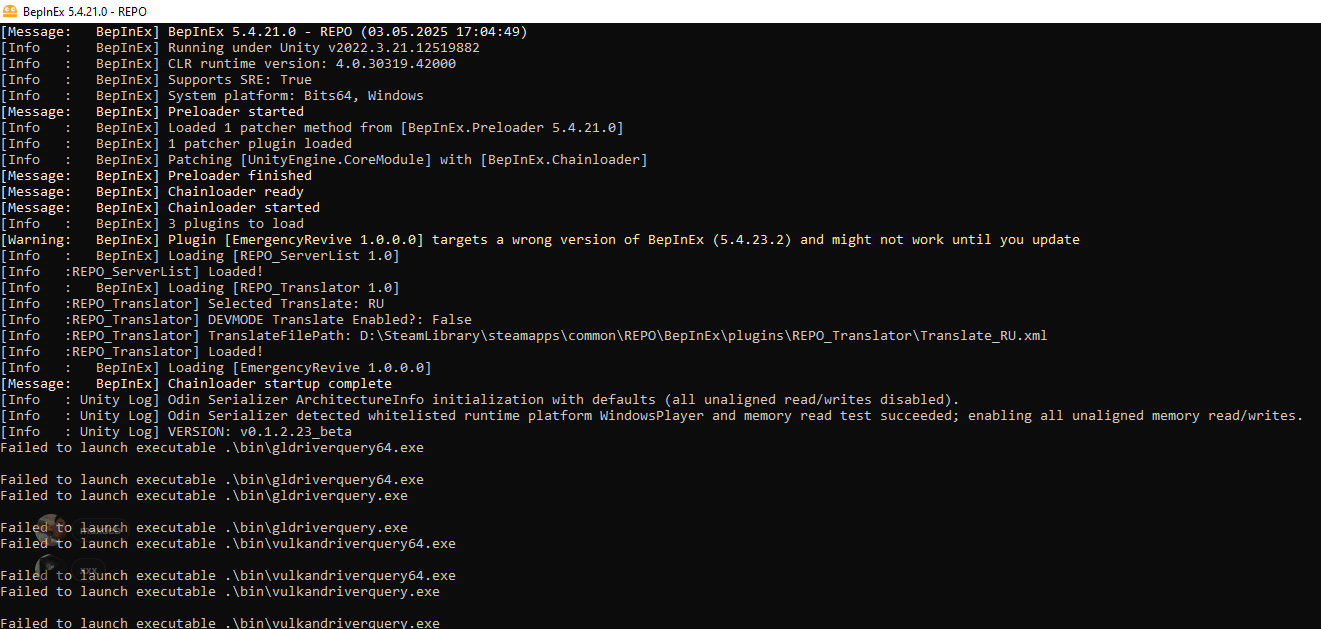This screenshot has width=1321, height=629.
Task: Click the "Preloader finished" message line
Action: click(x=239, y=176)
